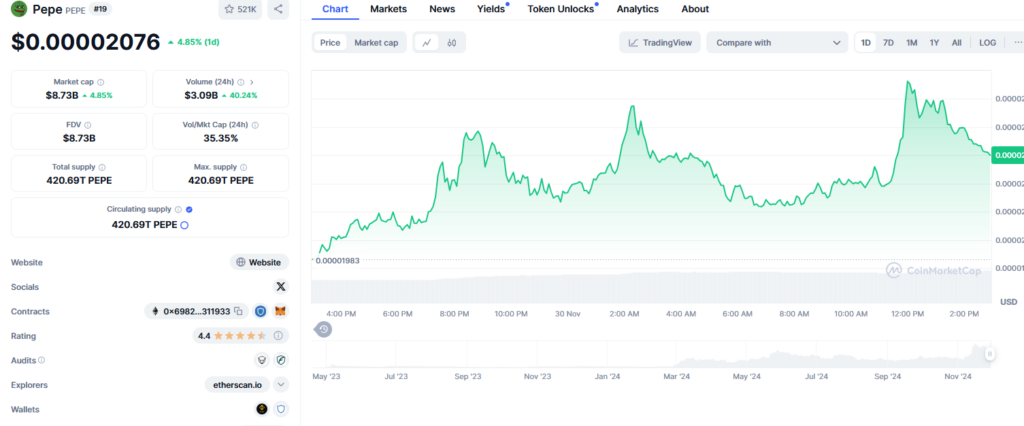Set chart range to 1D

866,42
